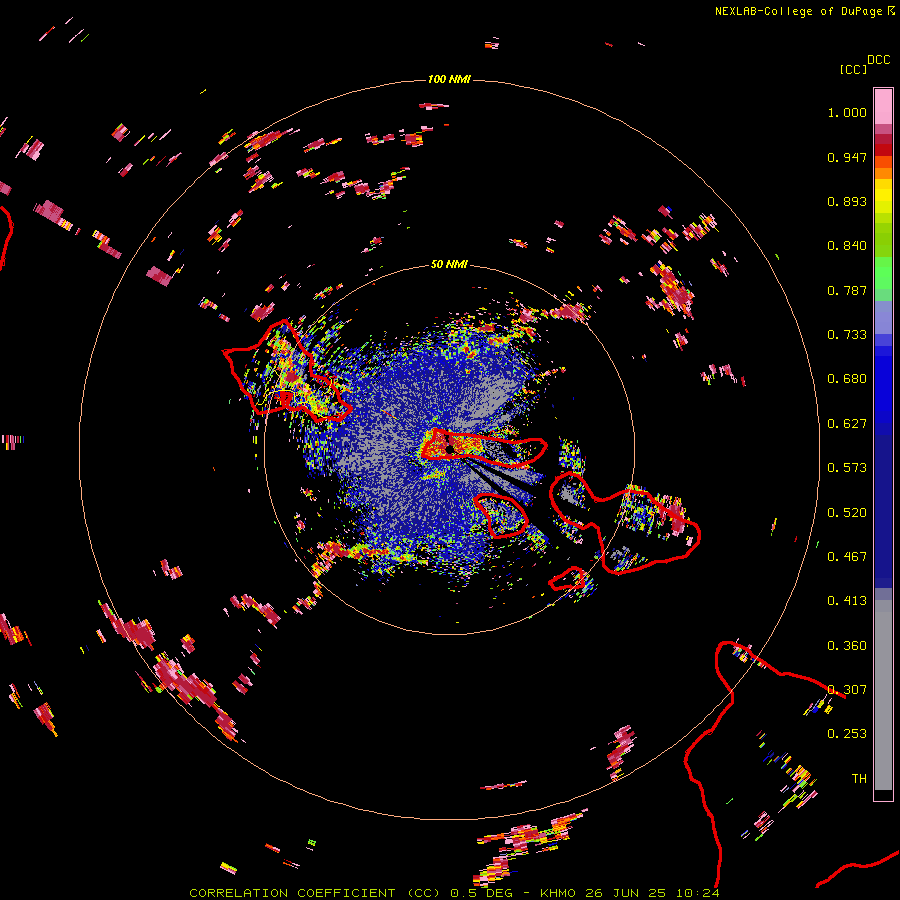
Task: Click the 0.573 value on the color scale
Action: tap(847, 467)
